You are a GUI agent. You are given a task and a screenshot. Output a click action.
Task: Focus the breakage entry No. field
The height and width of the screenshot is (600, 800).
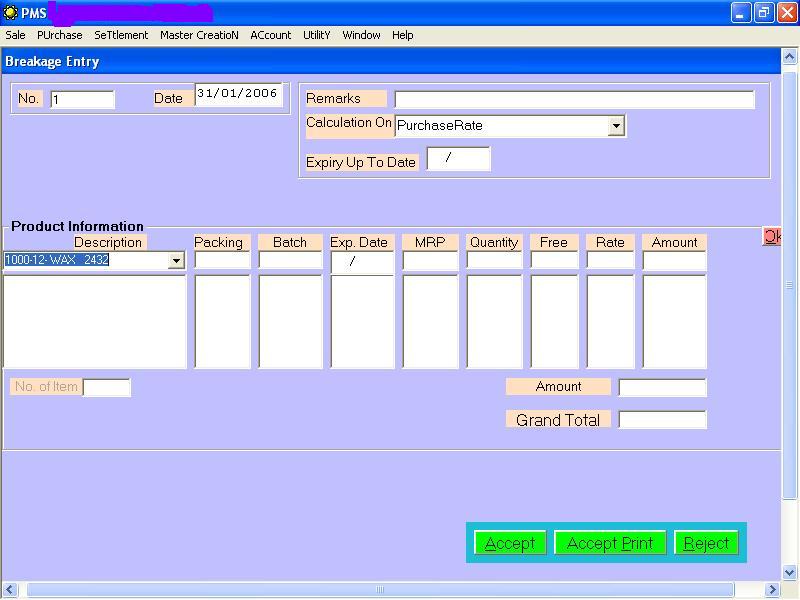coord(82,99)
